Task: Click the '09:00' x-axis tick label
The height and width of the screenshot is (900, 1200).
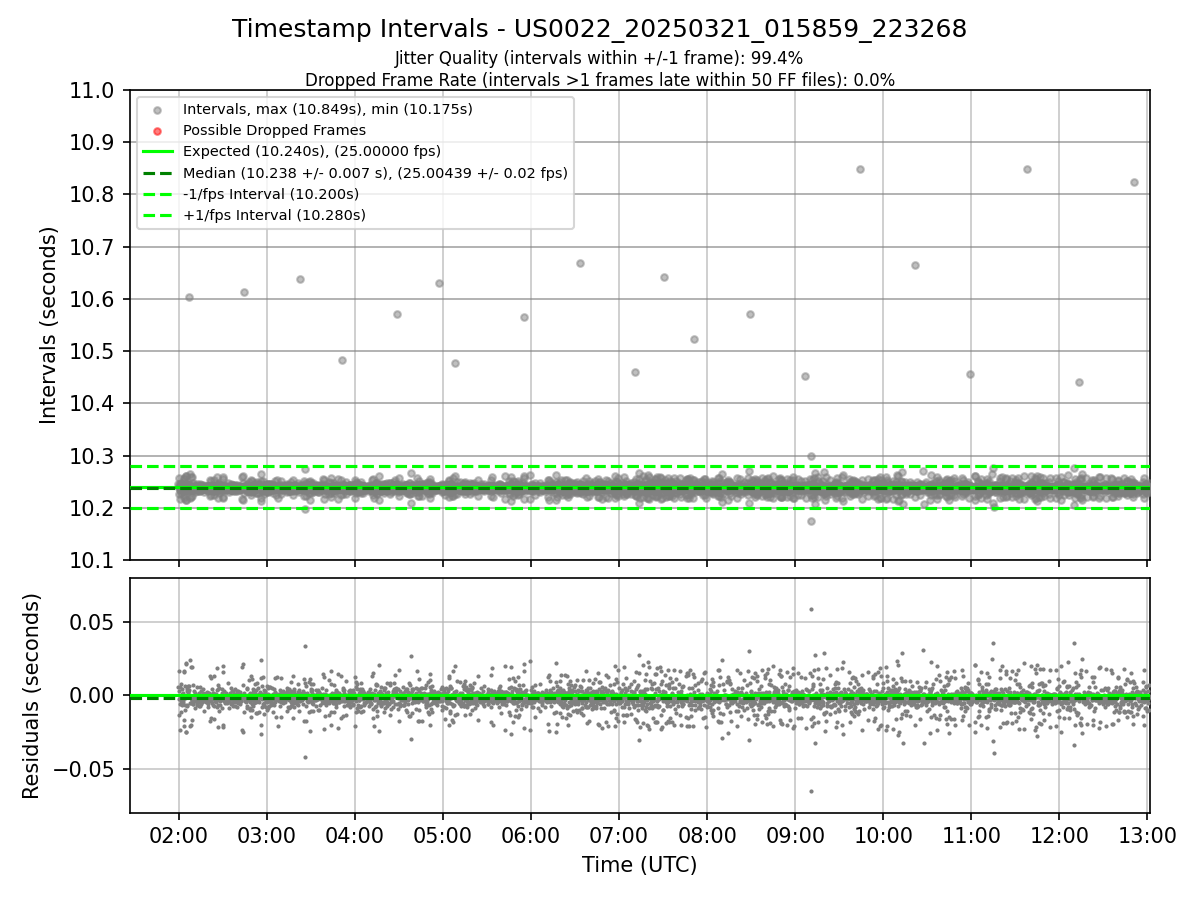Action: 795,836
